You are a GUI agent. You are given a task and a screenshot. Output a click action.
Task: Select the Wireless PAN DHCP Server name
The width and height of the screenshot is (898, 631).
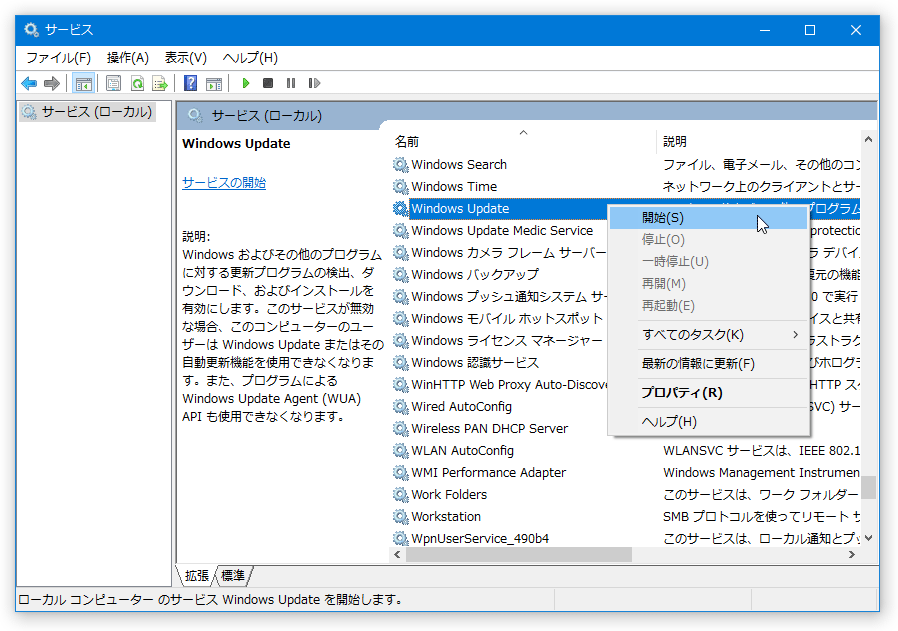point(490,428)
